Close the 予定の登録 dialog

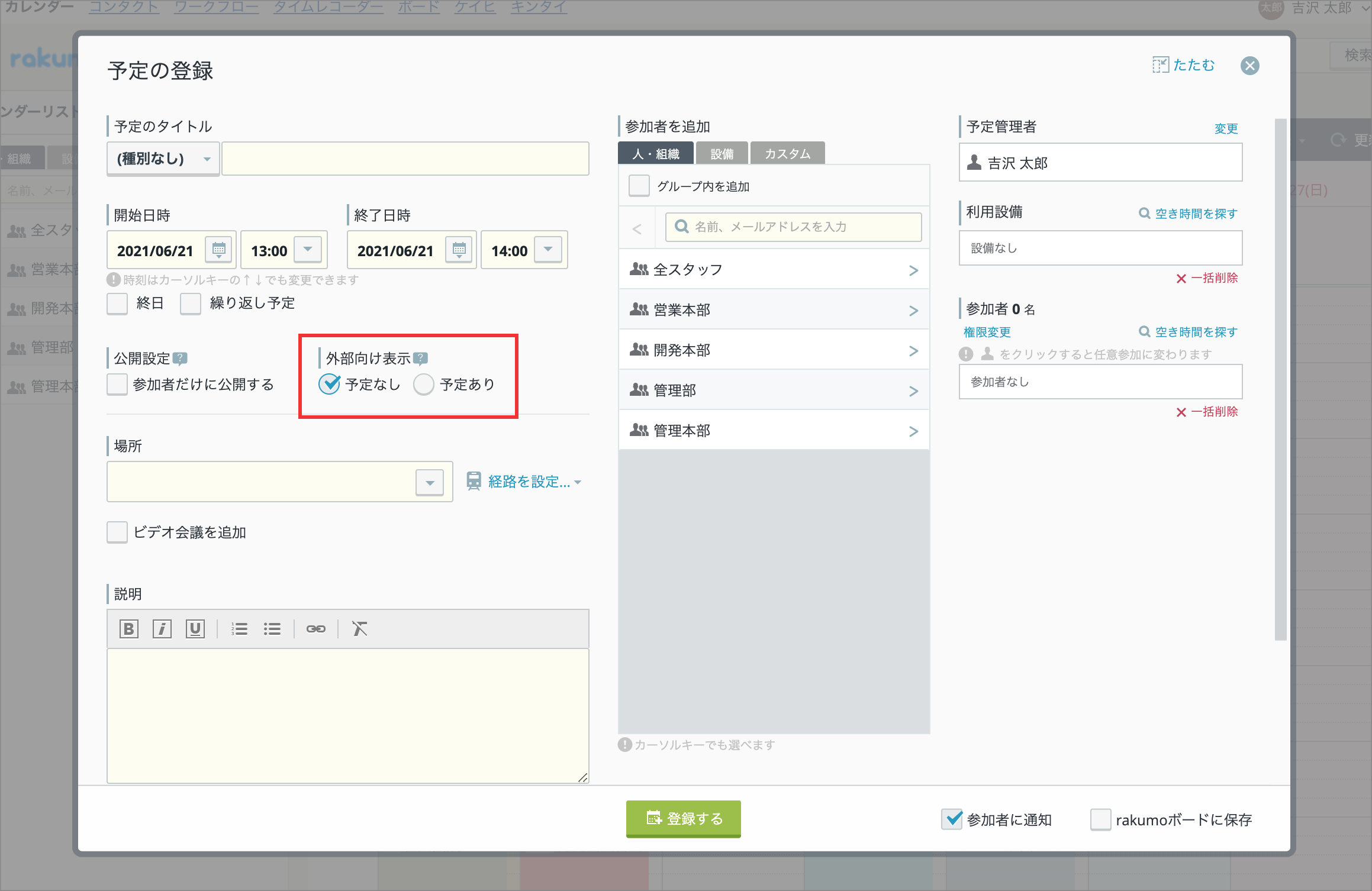tap(1249, 65)
